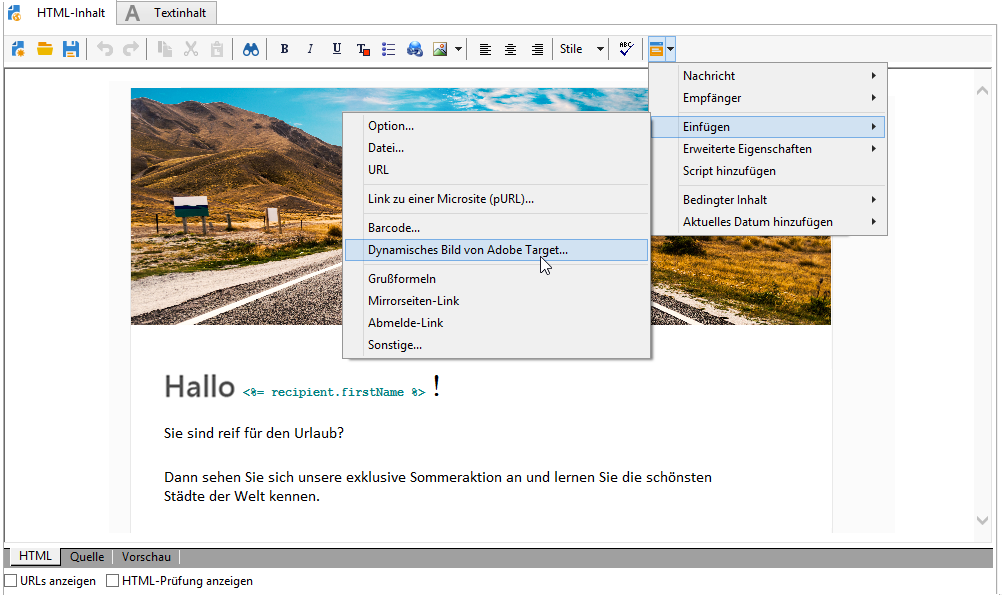
Task: Click the personalization field insert icon
Action: (x=656, y=49)
